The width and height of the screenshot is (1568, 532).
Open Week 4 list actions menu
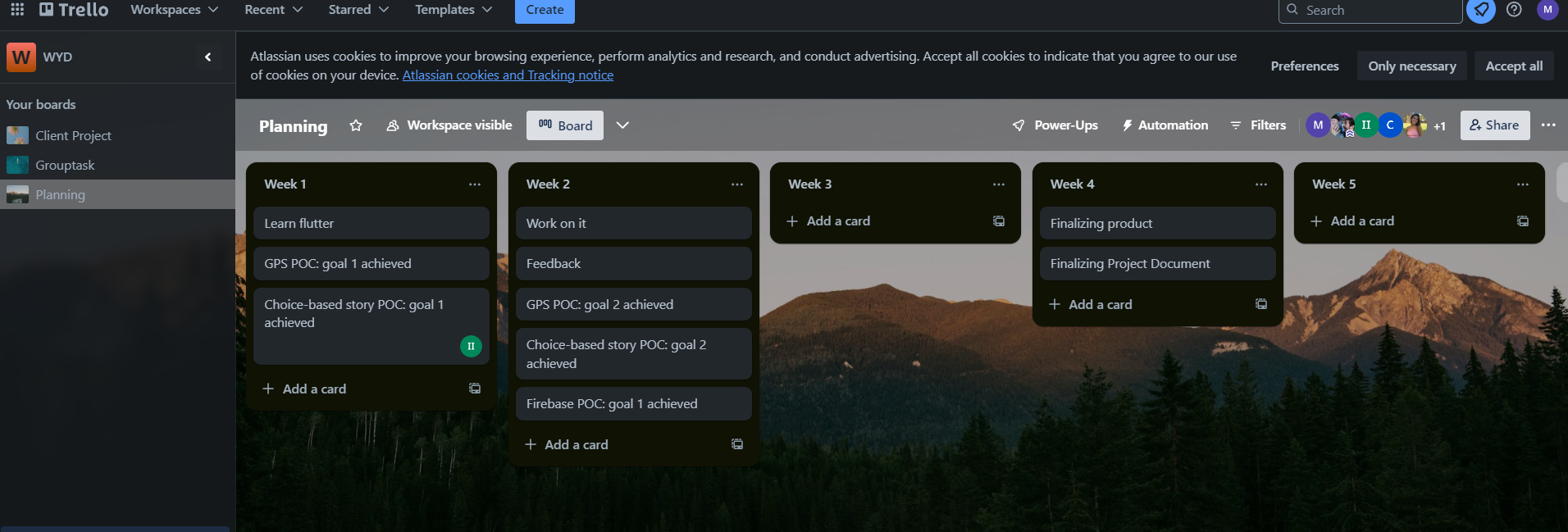(1260, 184)
